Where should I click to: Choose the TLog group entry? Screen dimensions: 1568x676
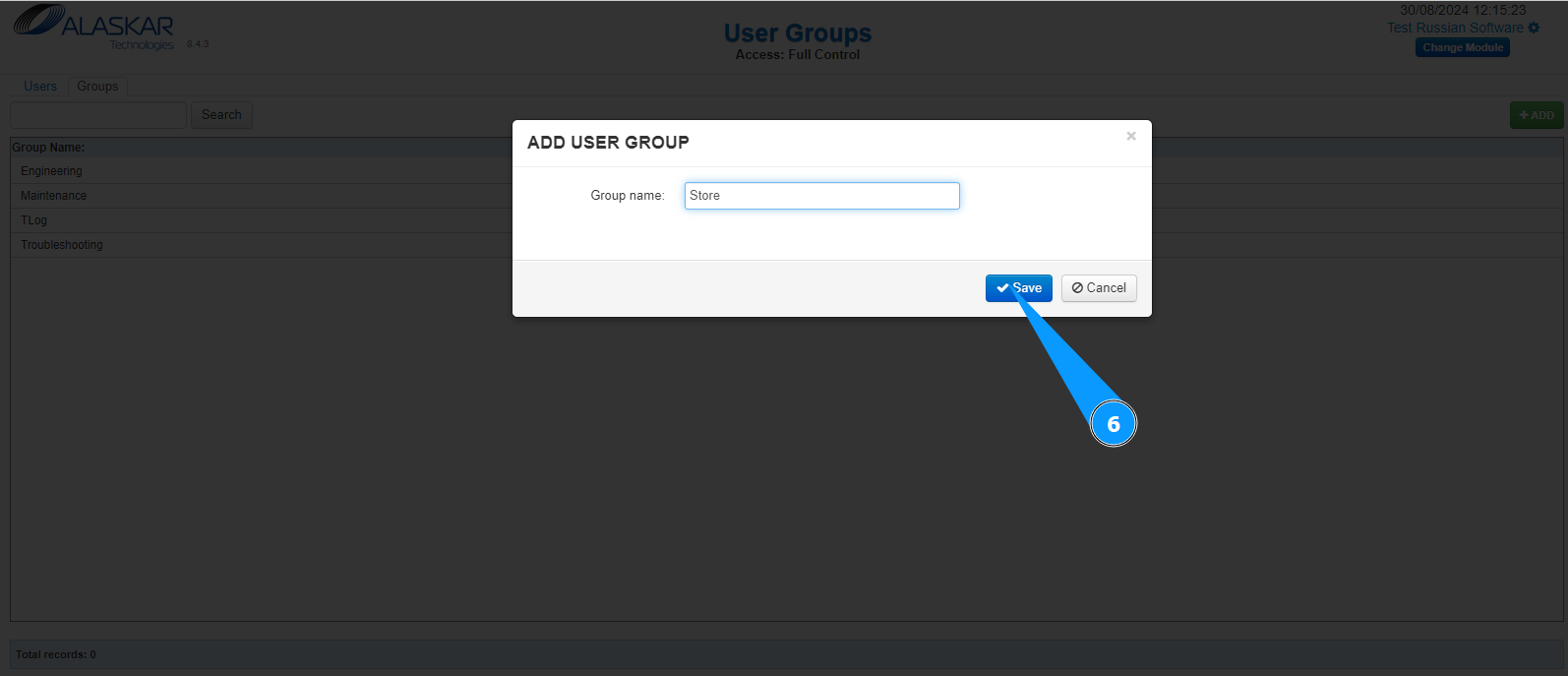point(34,220)
